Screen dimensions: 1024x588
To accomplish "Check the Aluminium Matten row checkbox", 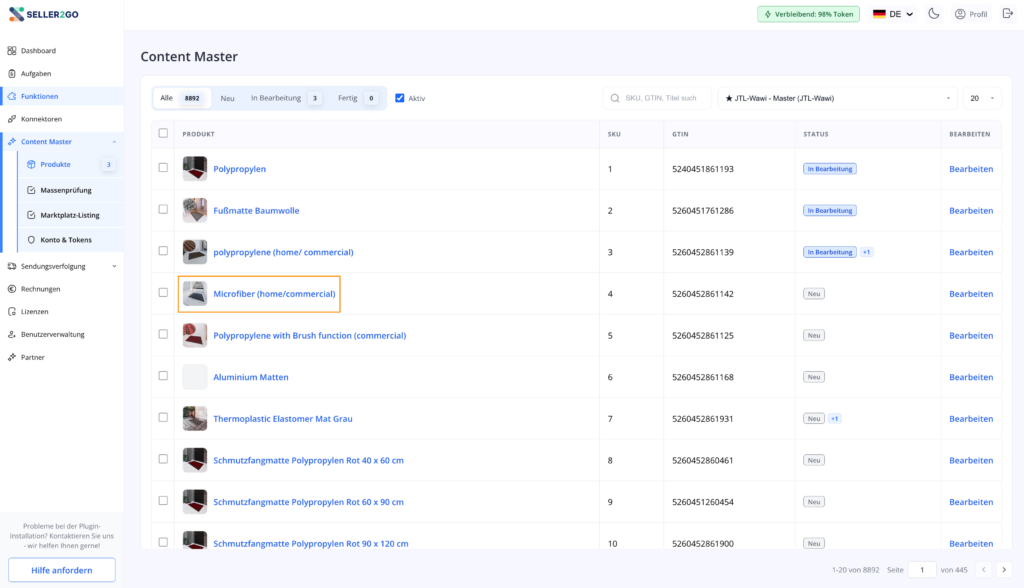I will pyautogui.click(x=163, y=376).
